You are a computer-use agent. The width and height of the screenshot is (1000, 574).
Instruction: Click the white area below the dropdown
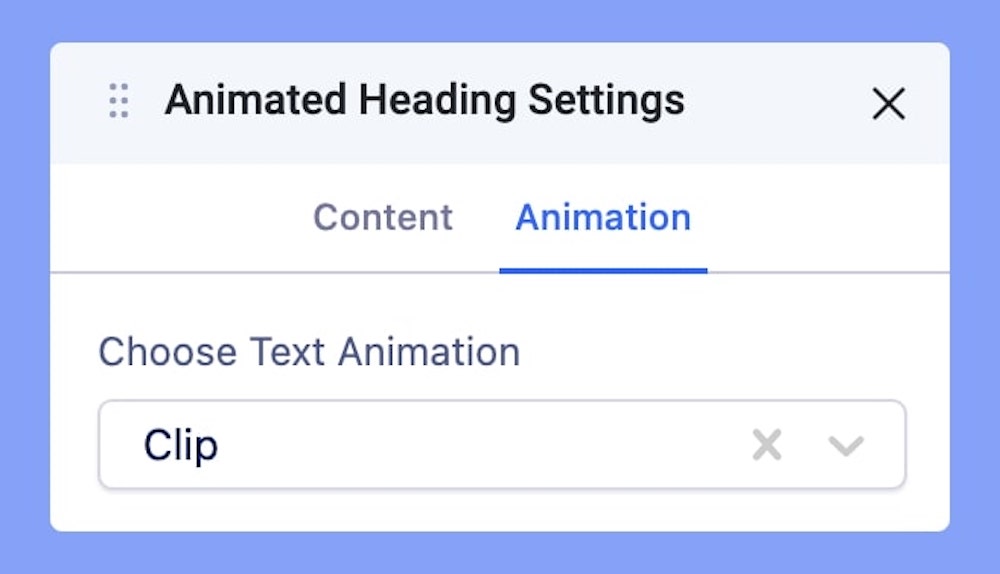[x=500, y=510]
